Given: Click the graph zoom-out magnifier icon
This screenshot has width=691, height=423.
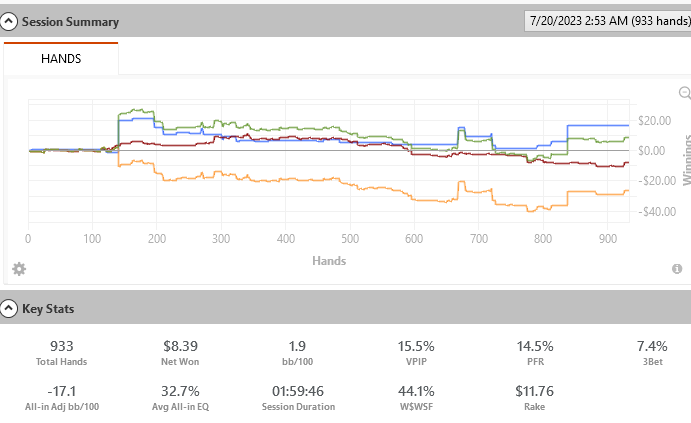Looking at the screenshot, I should tap(685, 93).
